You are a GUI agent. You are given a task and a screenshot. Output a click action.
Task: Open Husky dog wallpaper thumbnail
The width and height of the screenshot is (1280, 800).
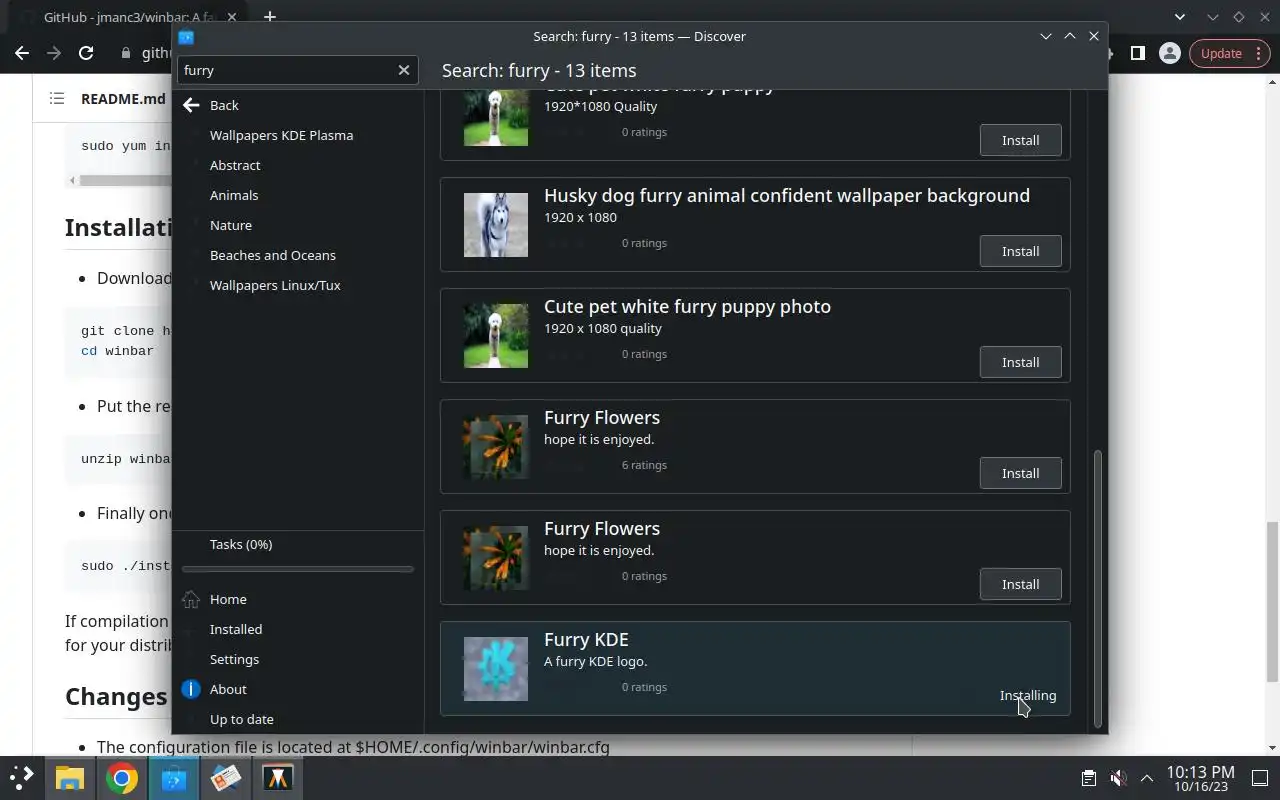click(496, 225)
